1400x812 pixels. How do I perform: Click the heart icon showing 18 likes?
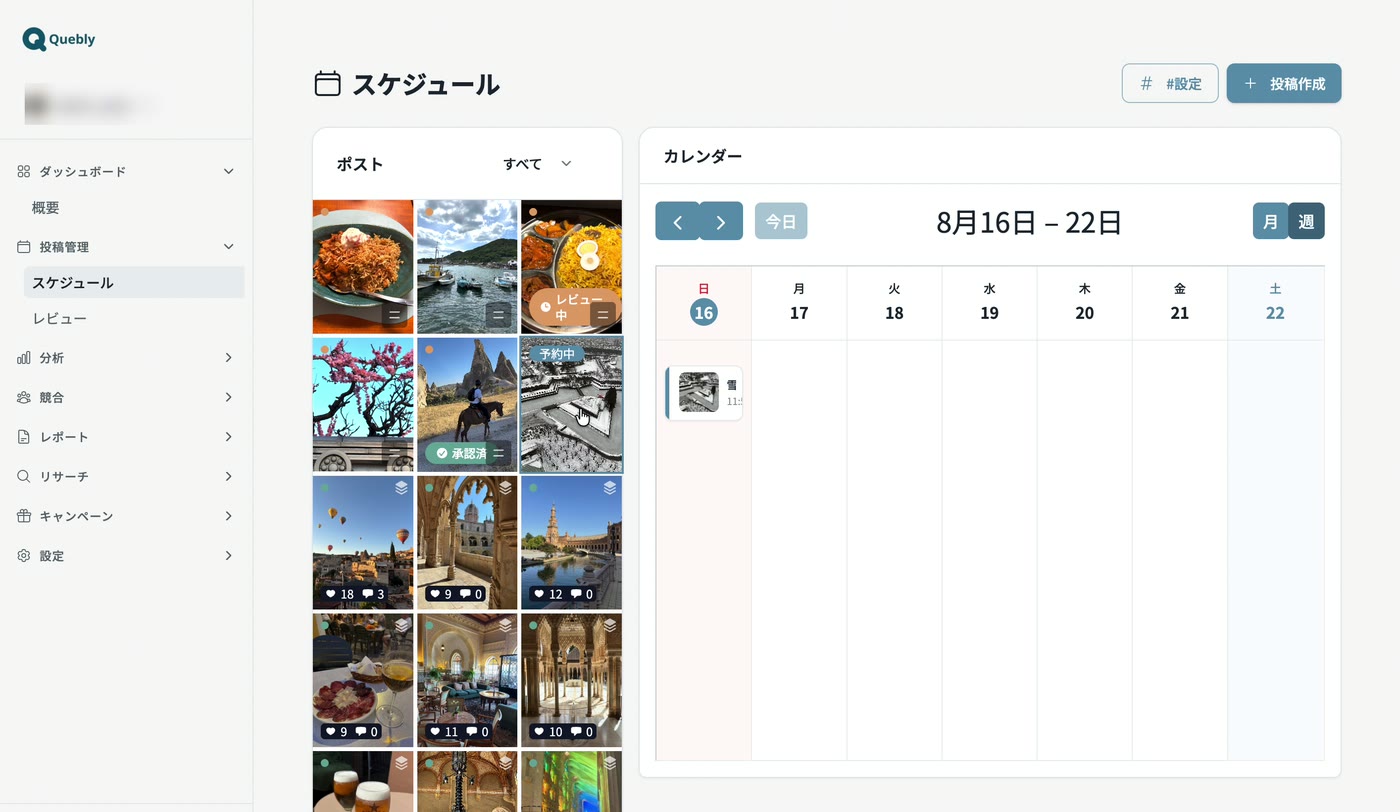coord(330,594)
